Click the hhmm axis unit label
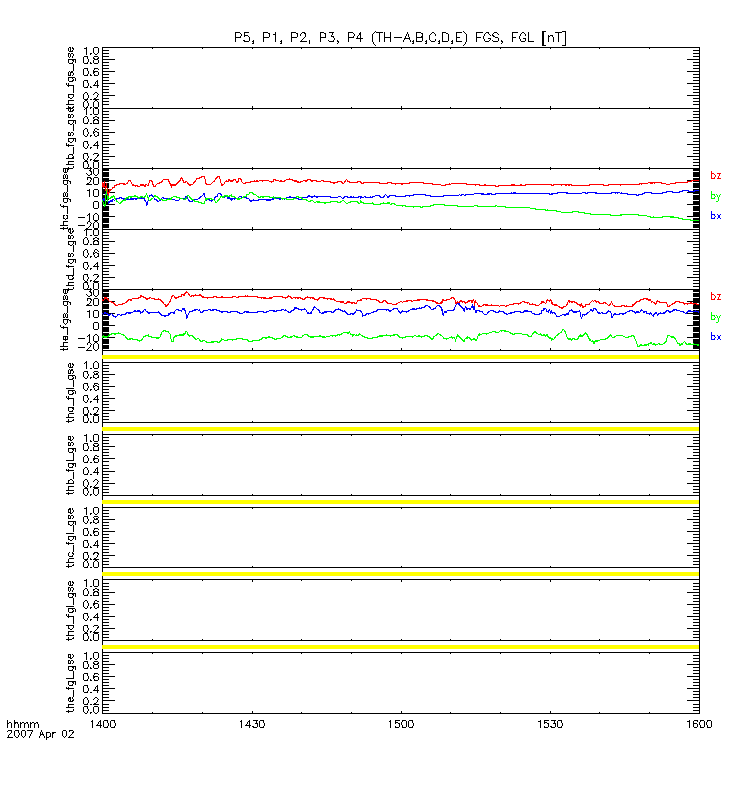The width and height of the screenshot is (750, 800). tap(22, 724)
